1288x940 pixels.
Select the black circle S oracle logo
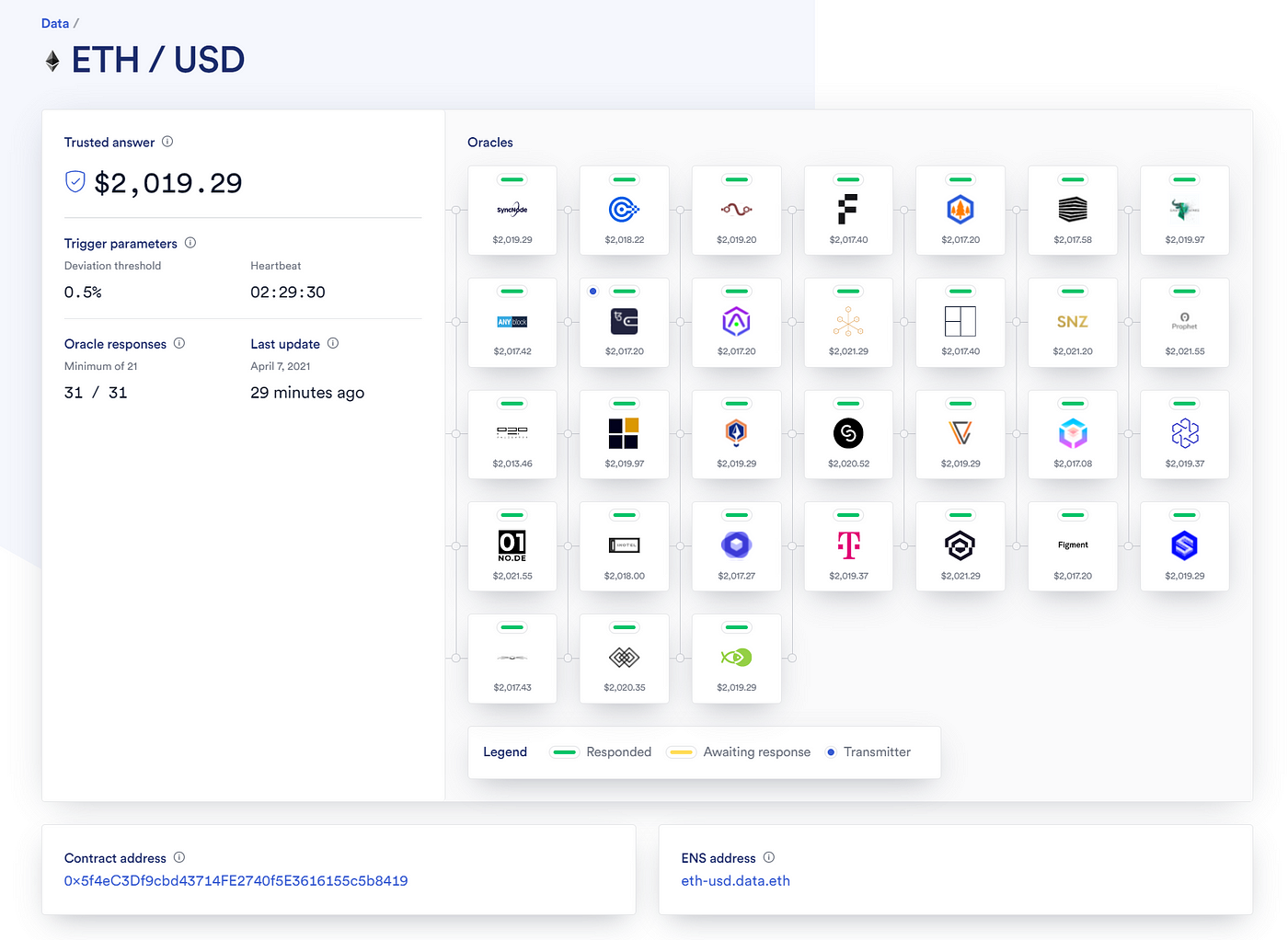[849, 433]
